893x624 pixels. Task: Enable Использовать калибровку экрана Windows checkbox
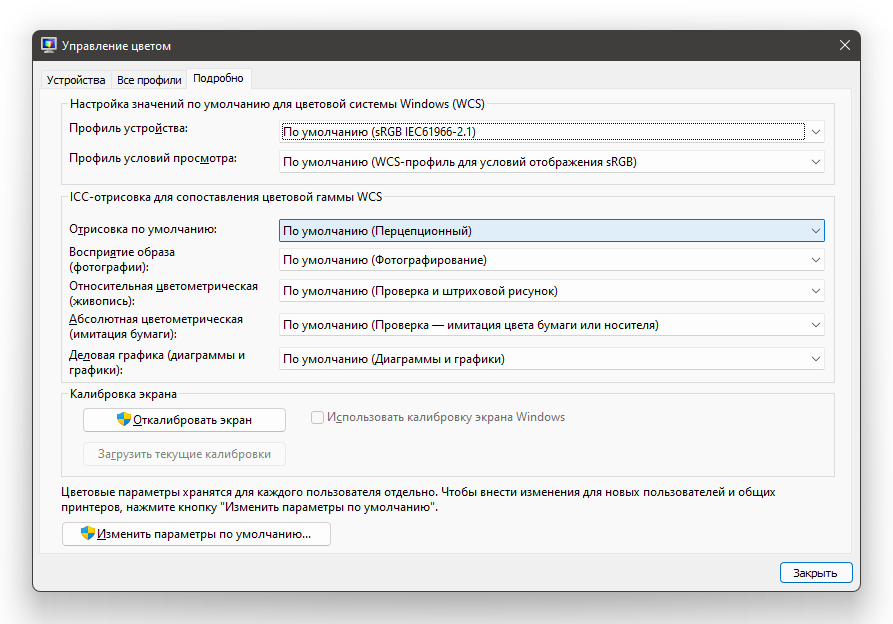click(318, 417)
